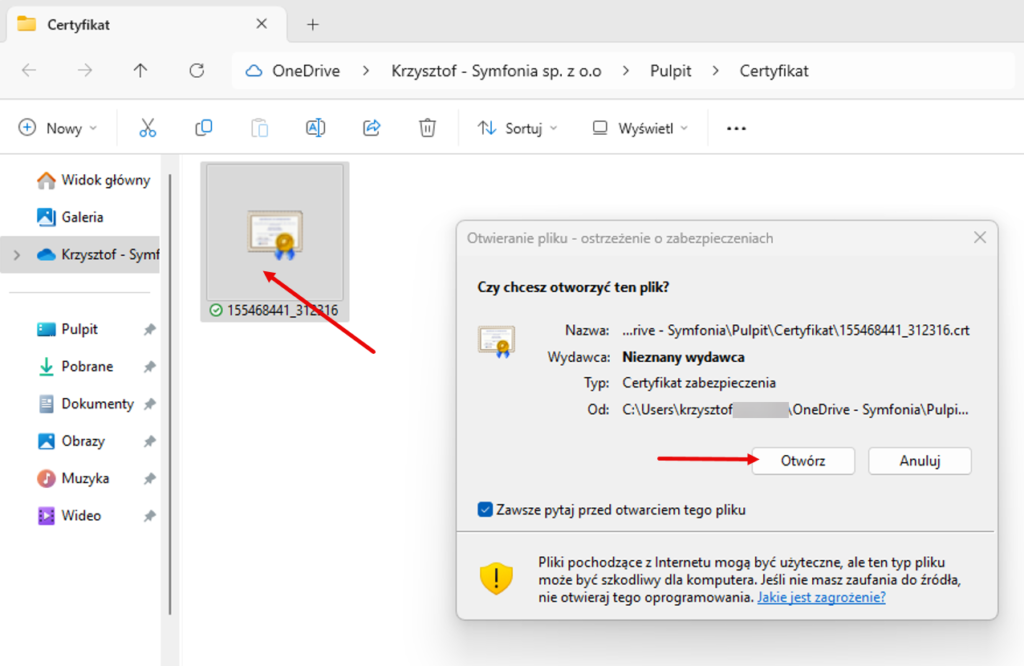Screen dimensions: 1024x666
Task: Select Wideo in navigation pane
Action: (x=81, y=515)
